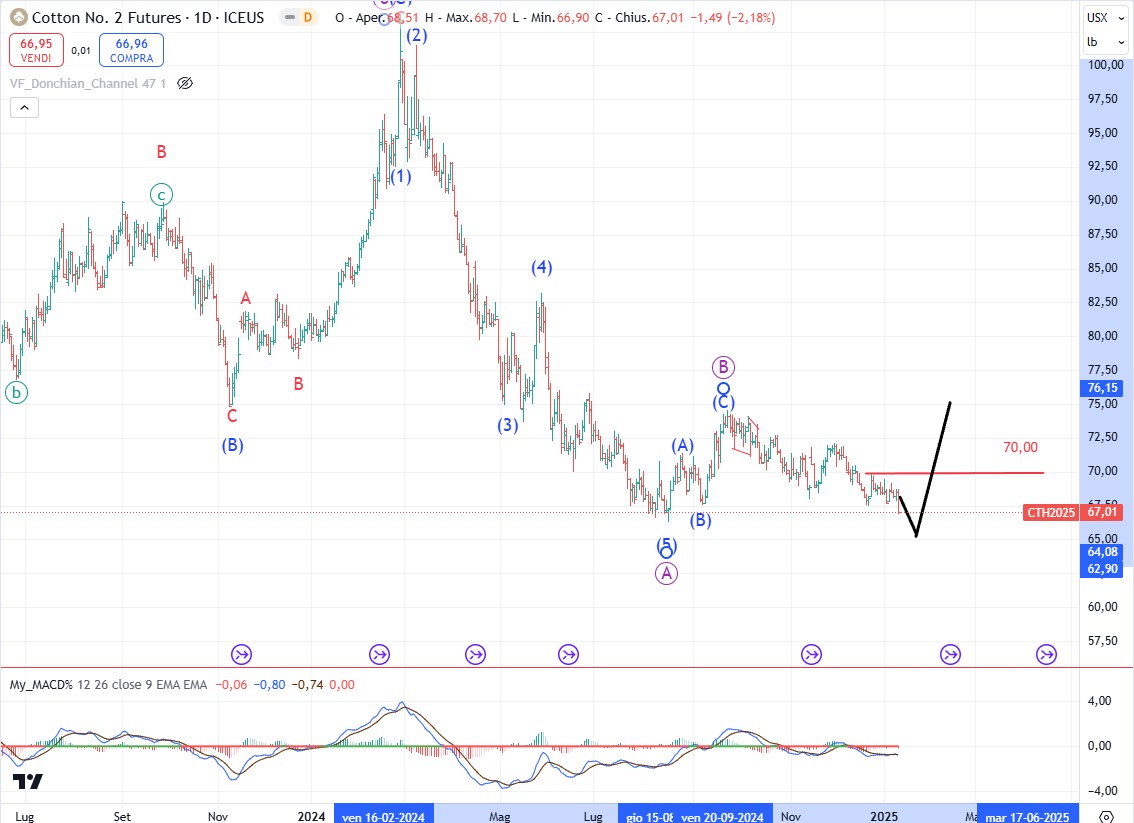
Task: Select the blue (5) wave label
Action: [666, 544]
